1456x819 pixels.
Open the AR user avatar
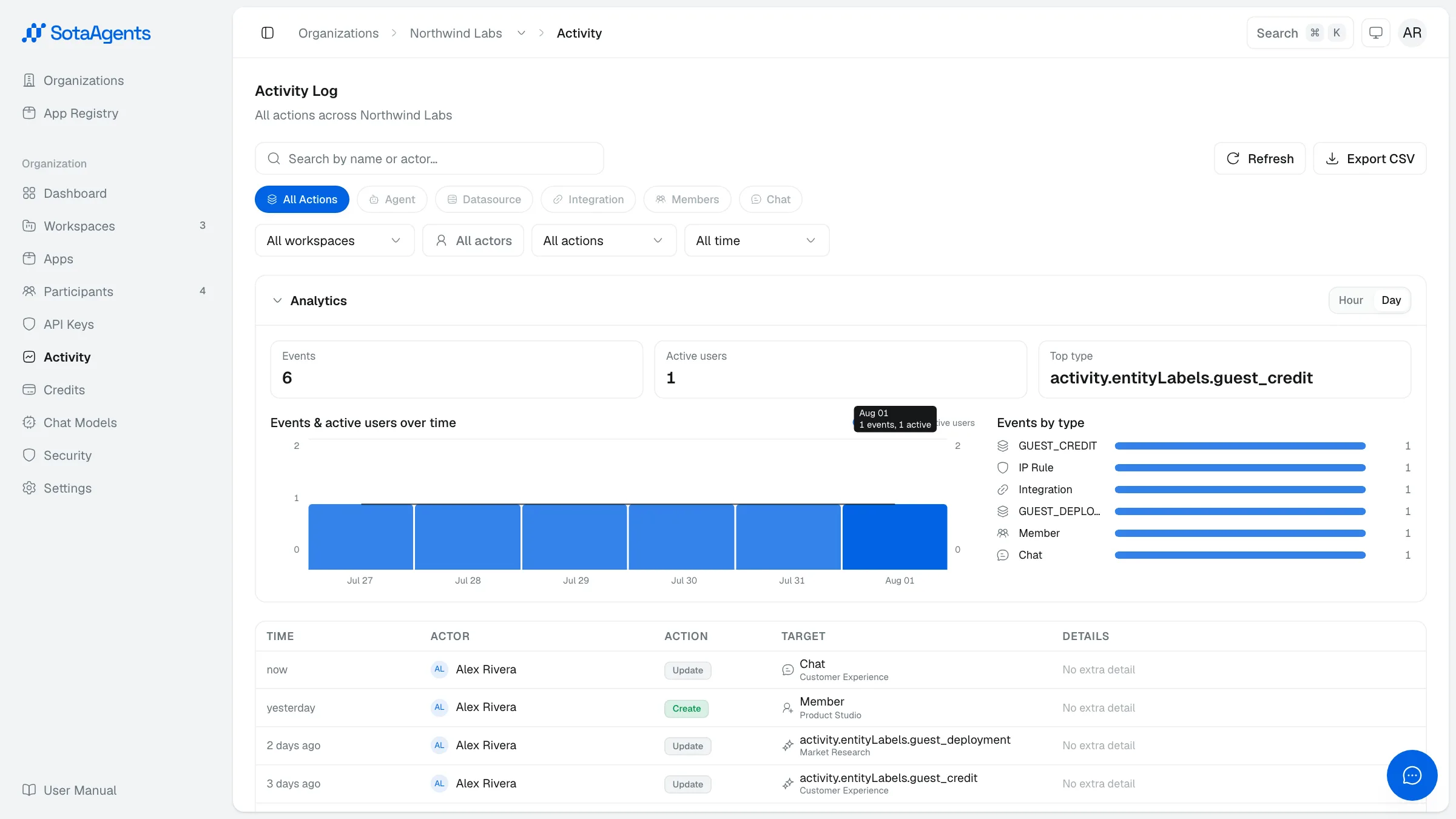[x=1412, y=33]
